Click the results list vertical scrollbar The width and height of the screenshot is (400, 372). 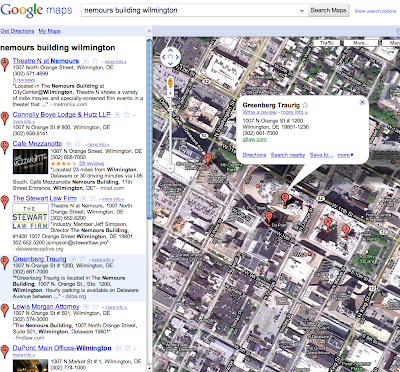tap(149, 130)
